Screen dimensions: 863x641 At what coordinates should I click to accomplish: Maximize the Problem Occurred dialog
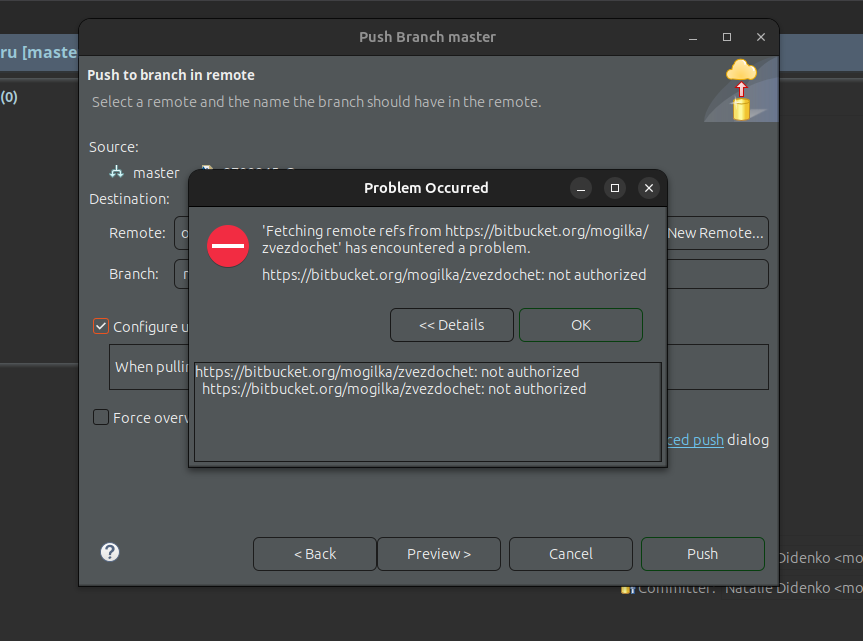pyautogui.click(x=615, y=188)
